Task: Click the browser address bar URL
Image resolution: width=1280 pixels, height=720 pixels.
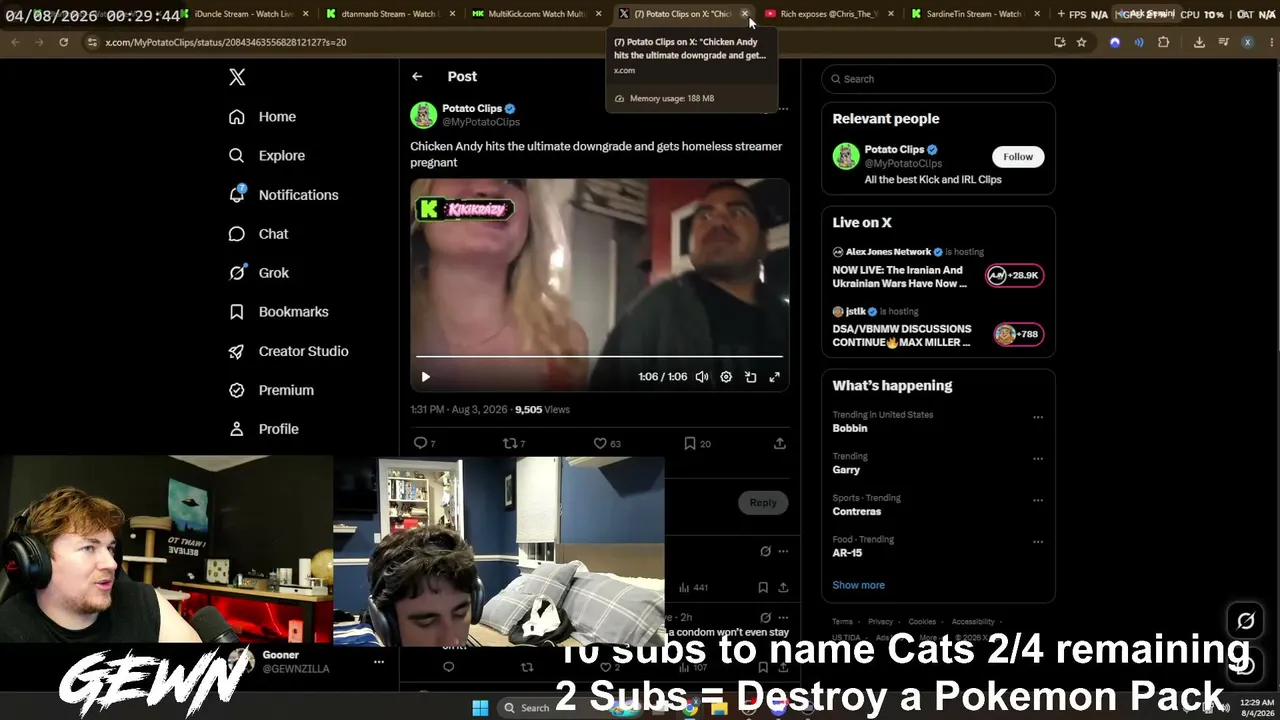Action: pos(226,42)
